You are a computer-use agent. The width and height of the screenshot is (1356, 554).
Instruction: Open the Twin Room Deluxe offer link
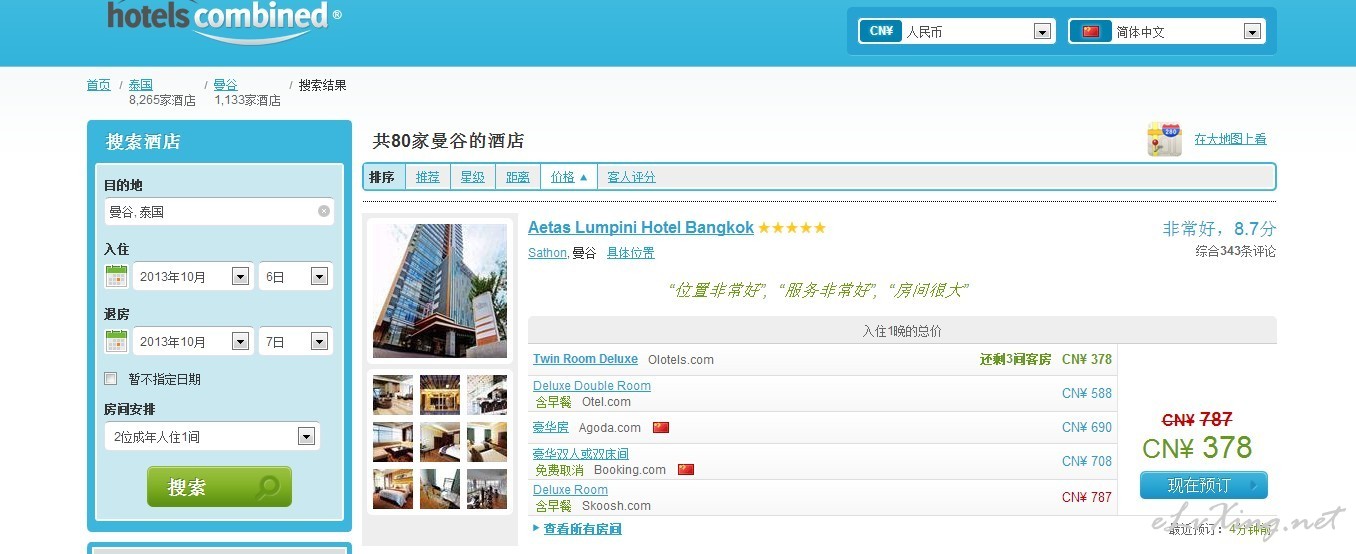point(585,359)
